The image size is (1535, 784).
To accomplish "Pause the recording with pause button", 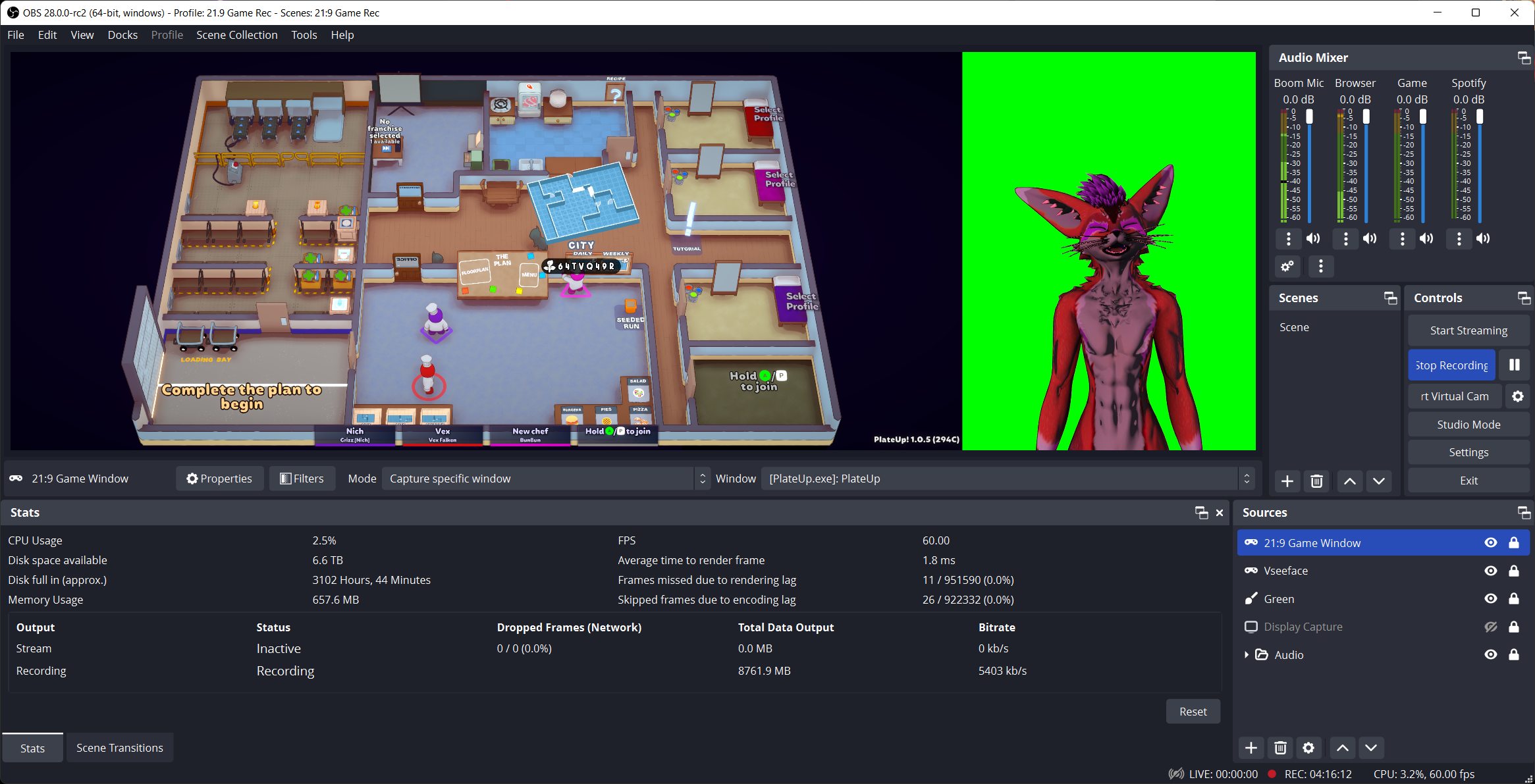I will point(1514,365).
